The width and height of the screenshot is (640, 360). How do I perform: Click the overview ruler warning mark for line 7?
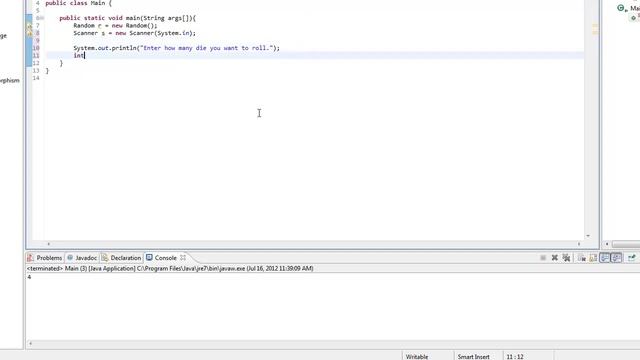tap(595, 26)
